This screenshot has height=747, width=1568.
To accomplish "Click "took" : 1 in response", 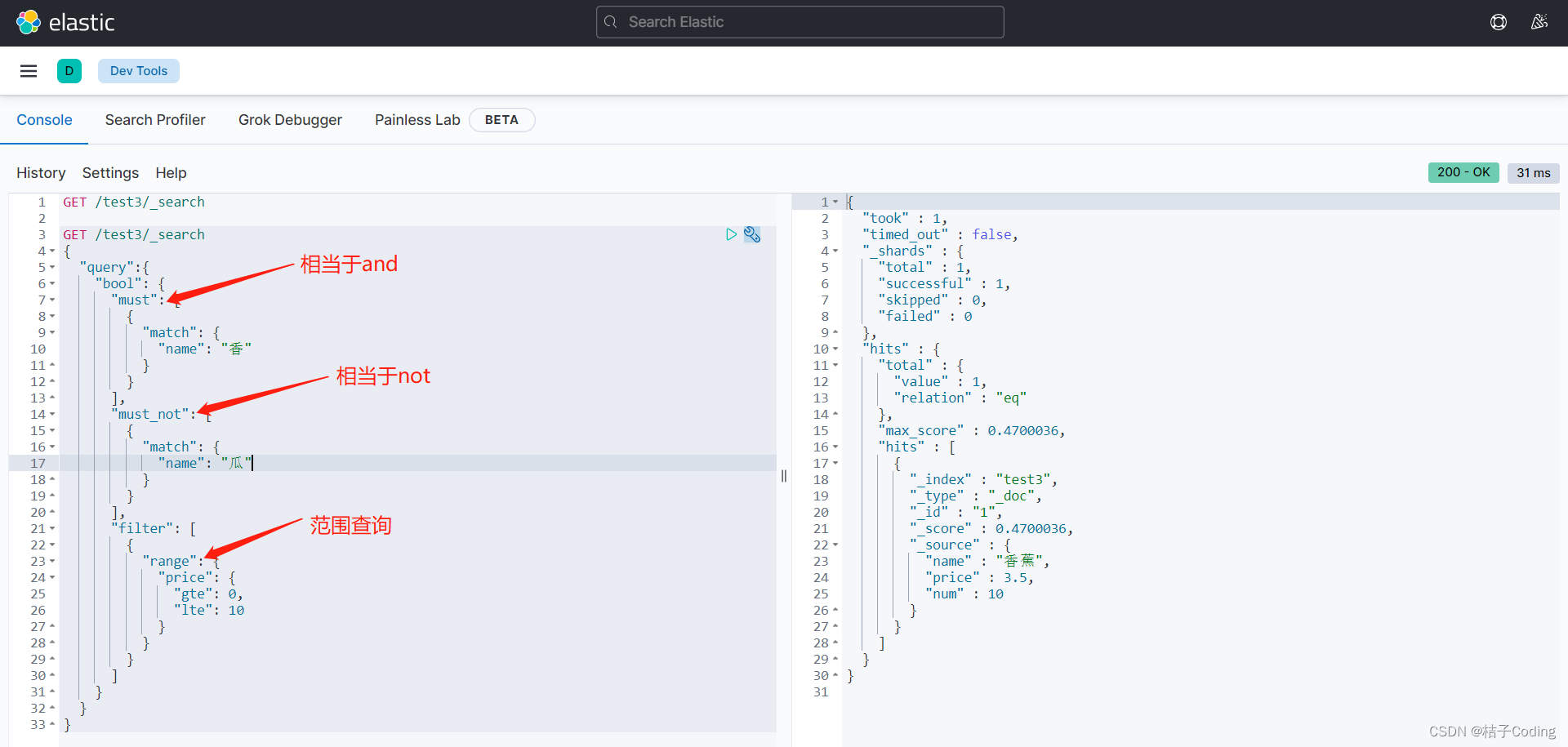I will pos(905,218).
